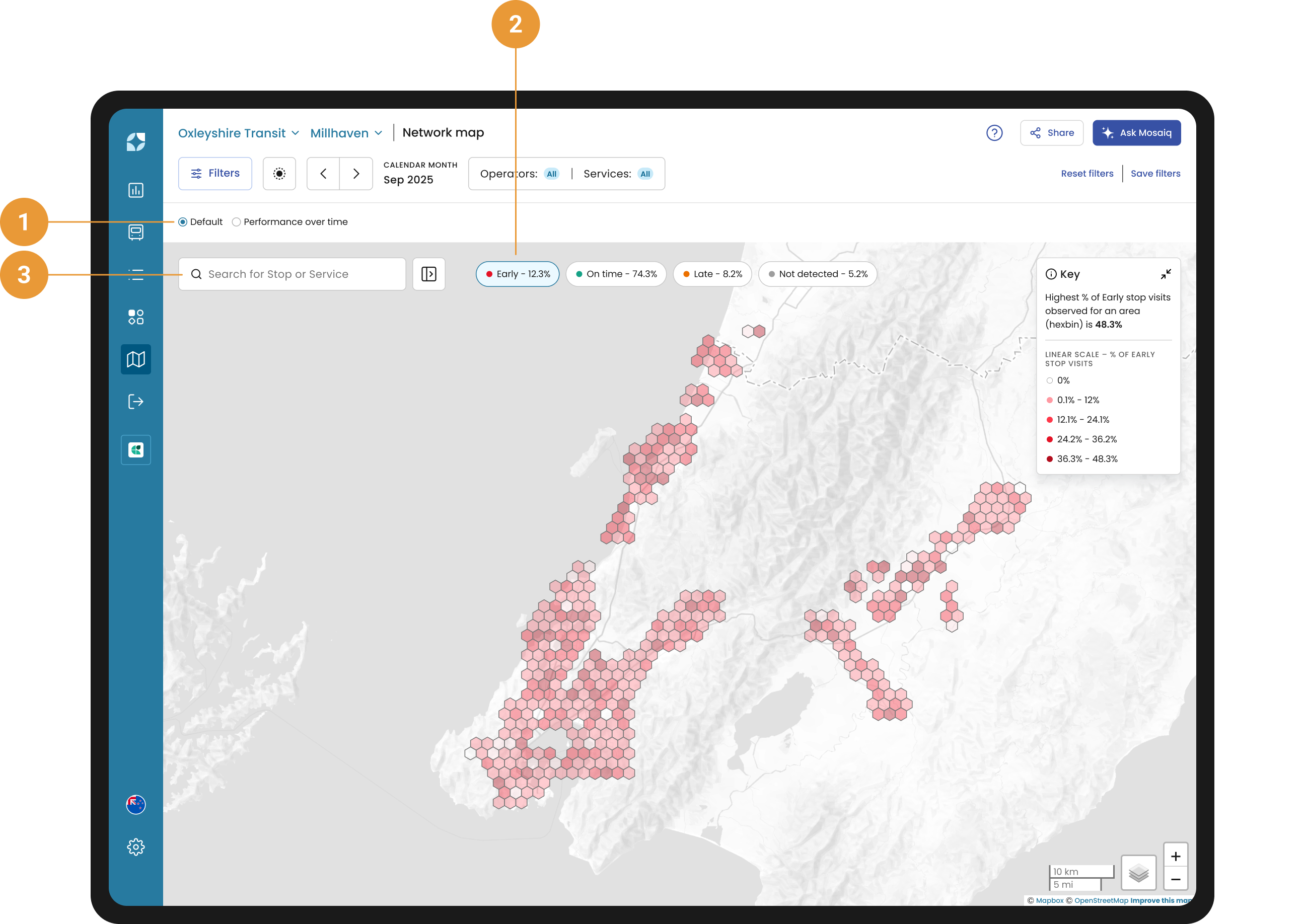Open the bar chart reports sidebar icon
The width and height of the screenshot is (1305, 924).
point(135,190)
